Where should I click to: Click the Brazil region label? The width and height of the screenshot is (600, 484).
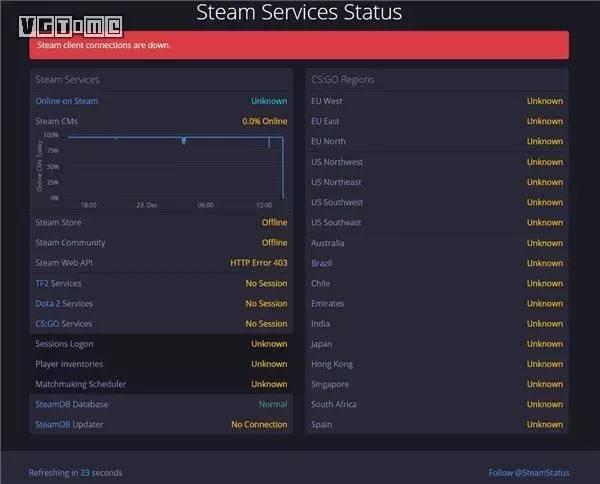pos(322,263)
